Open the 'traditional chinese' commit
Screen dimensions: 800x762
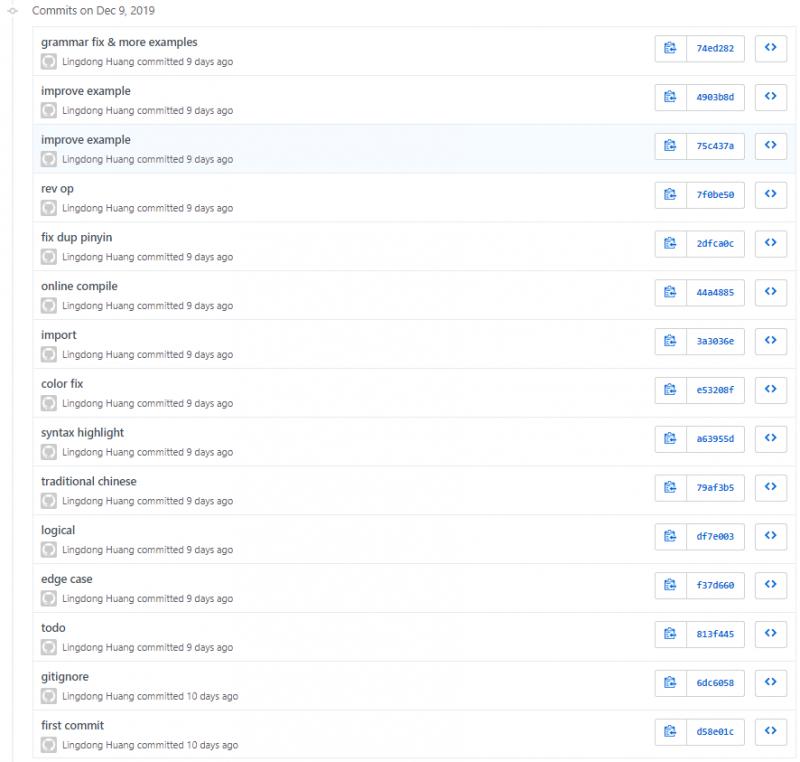tap(88, 481)
